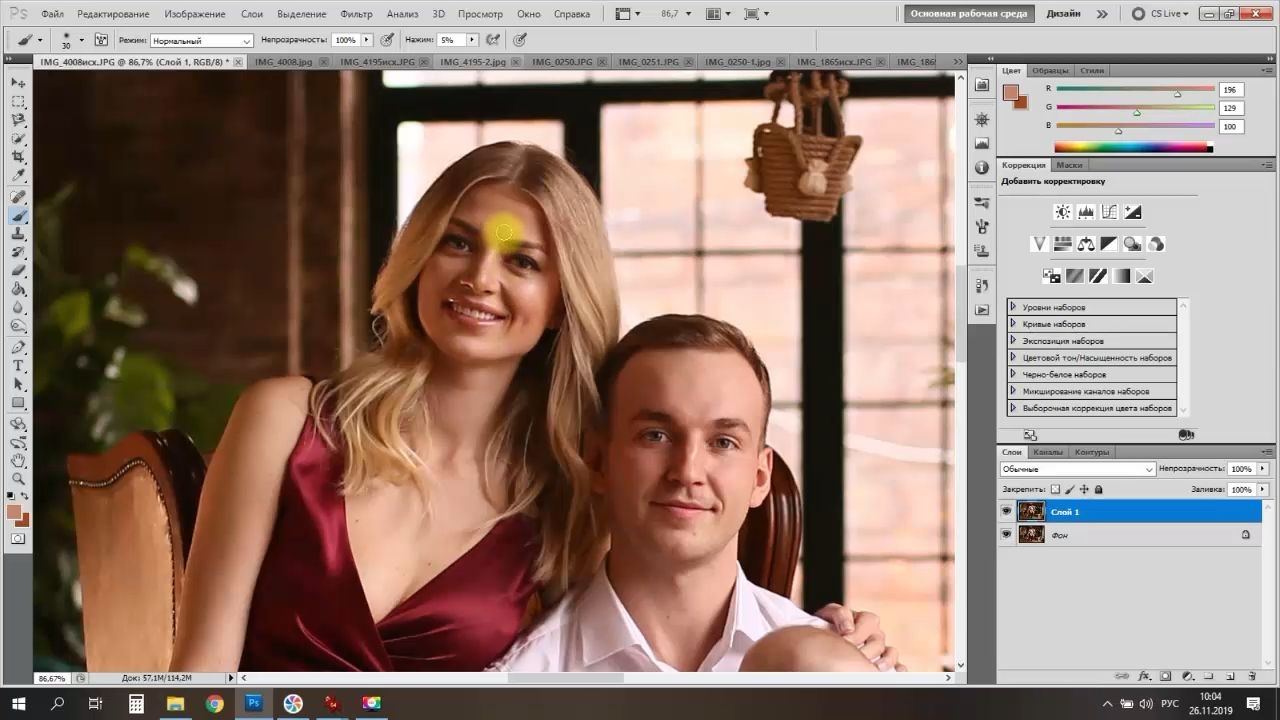Create a new layer in Layers panel
Screen dimensions: 1280x720
pyautogui.click(x=1230, y=677)
